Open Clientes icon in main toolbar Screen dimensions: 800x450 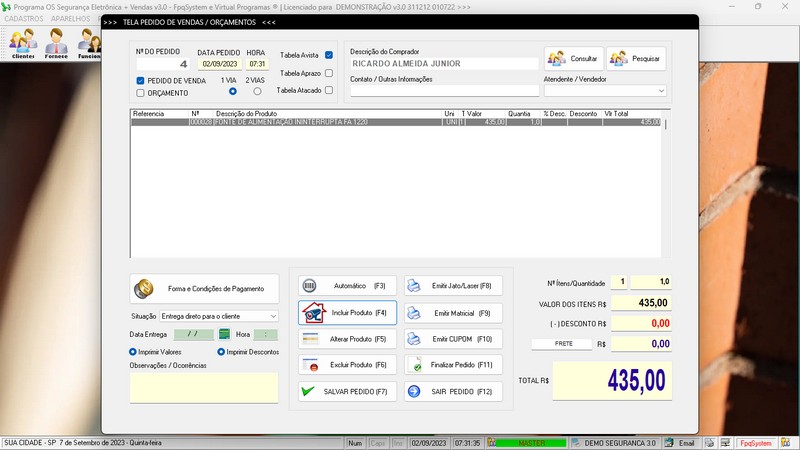click(x=23, y=43)
